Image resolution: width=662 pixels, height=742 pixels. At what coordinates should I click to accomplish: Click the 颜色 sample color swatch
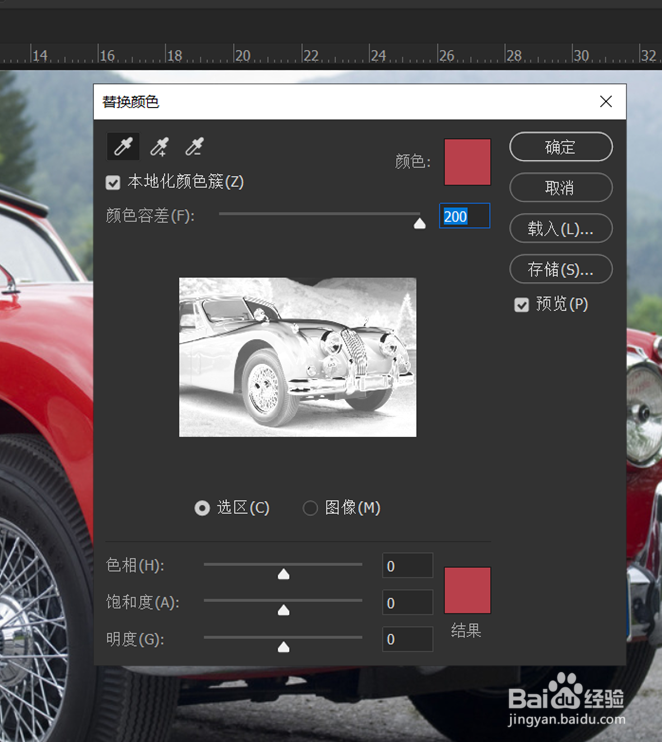(468, 162)
